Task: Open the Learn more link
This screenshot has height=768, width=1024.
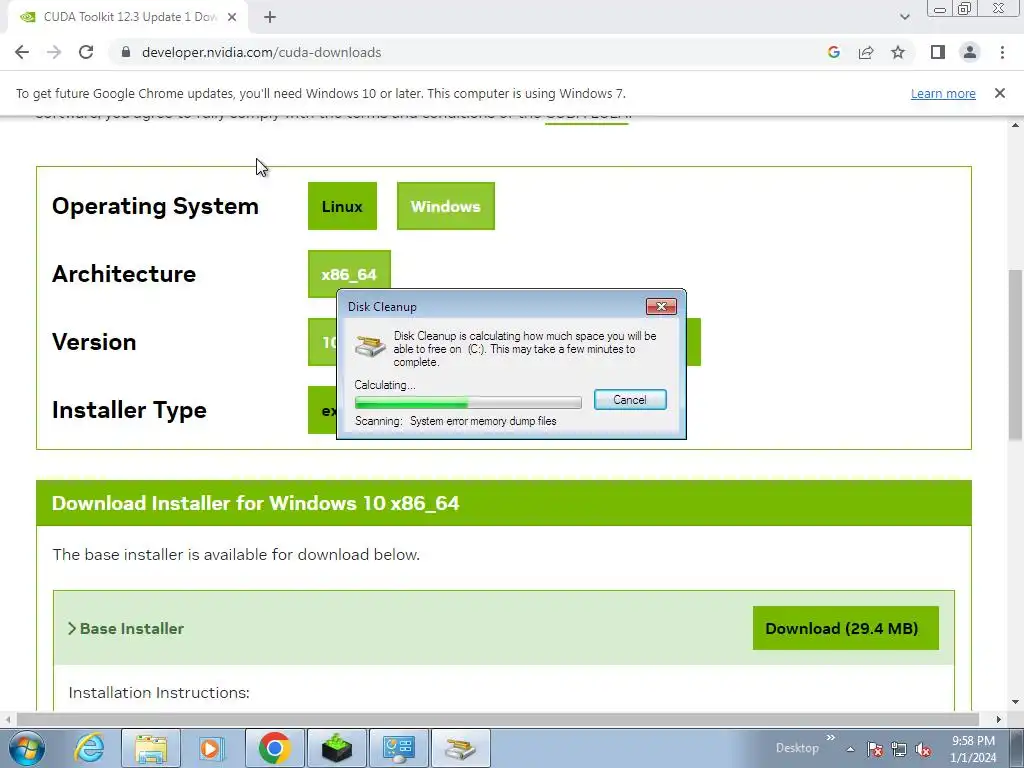Action: (x=943, y=93)
